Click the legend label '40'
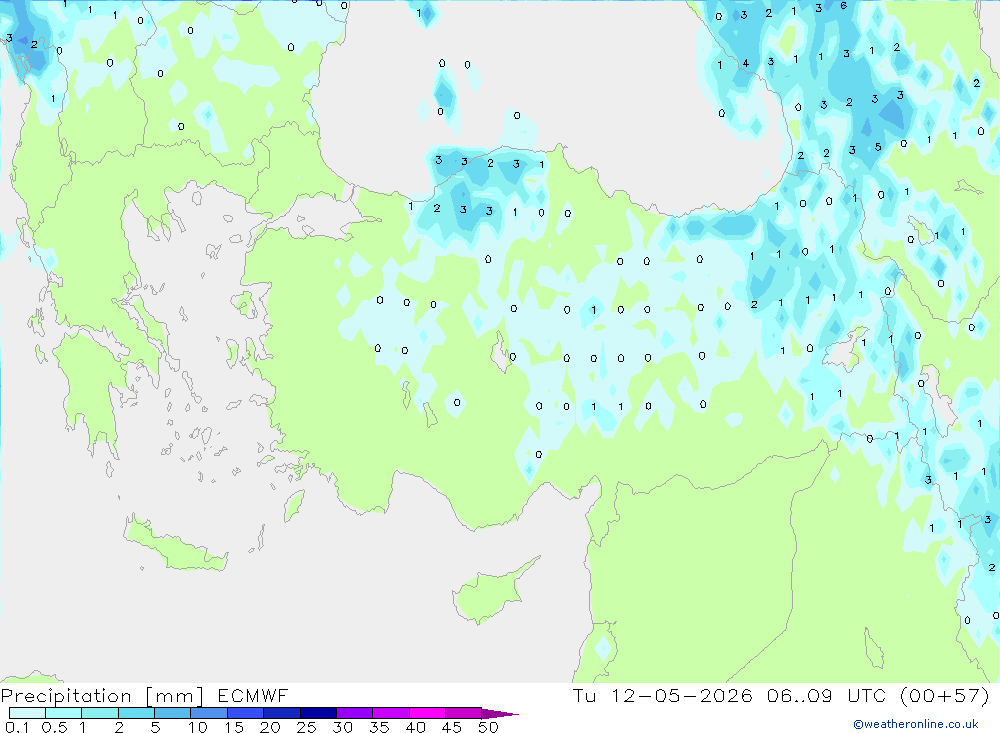 (415, 727)
